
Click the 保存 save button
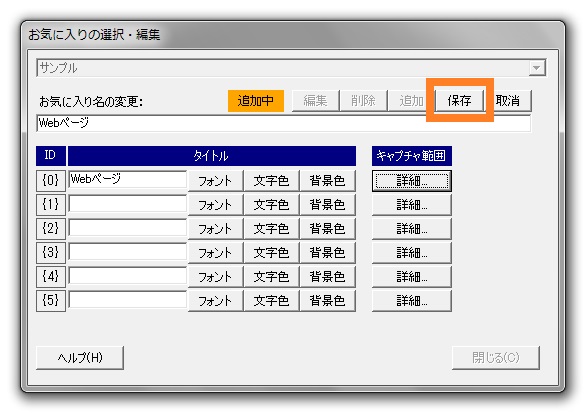[x=460, y=101]
